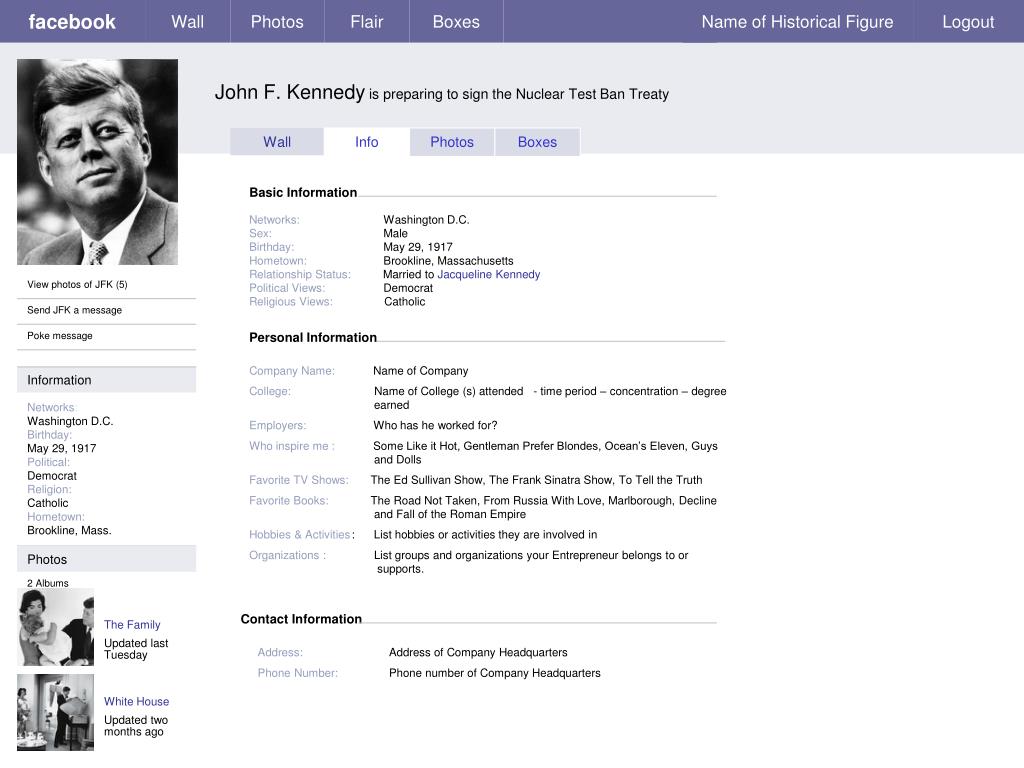Click 'Updated last Tuesday' album text
Image resolution: width=1024 pixels, height=768 pixels.
(x=136, y=649)
